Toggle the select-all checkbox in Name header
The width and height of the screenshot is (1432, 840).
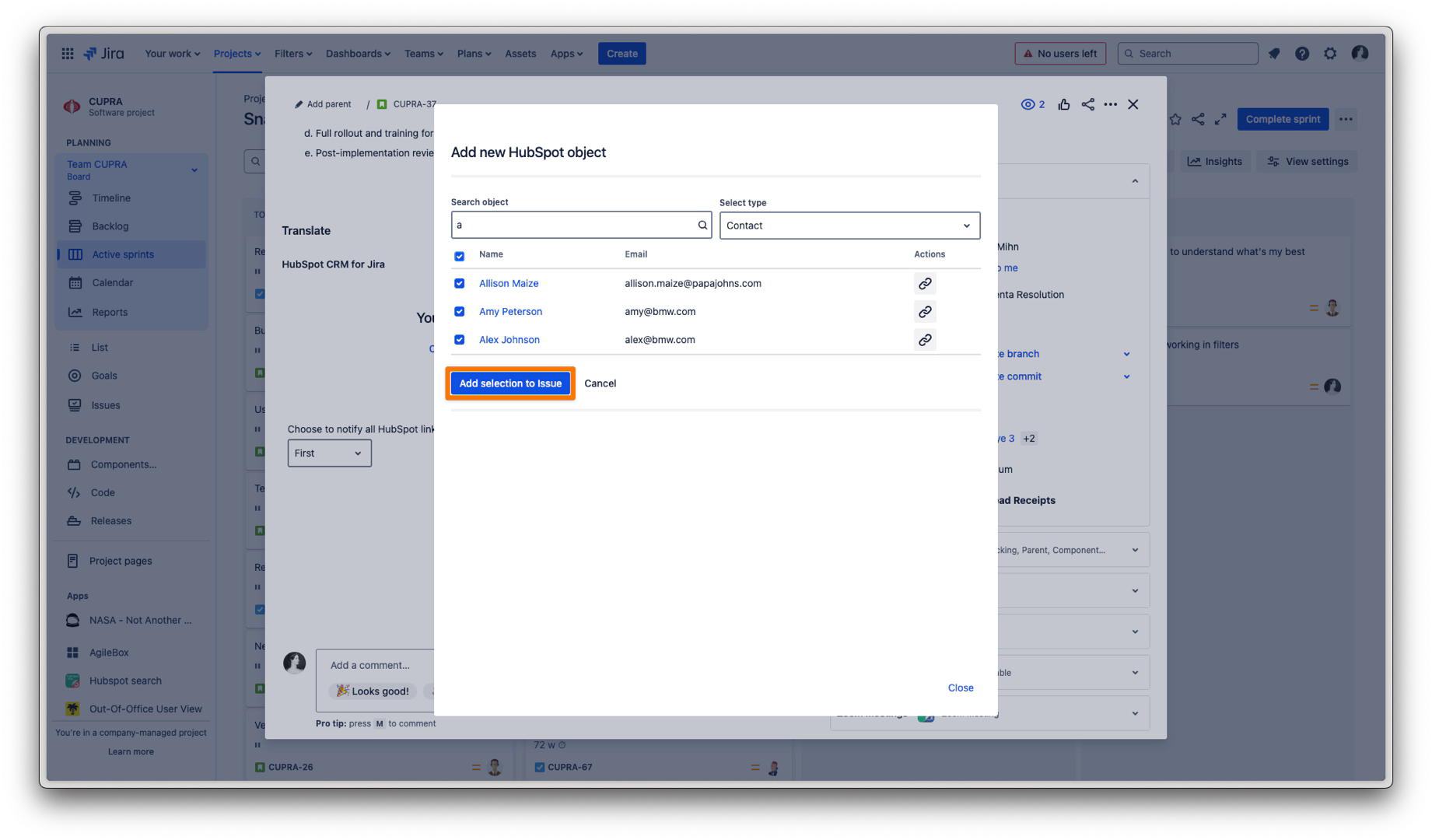[x=459, y=256]
